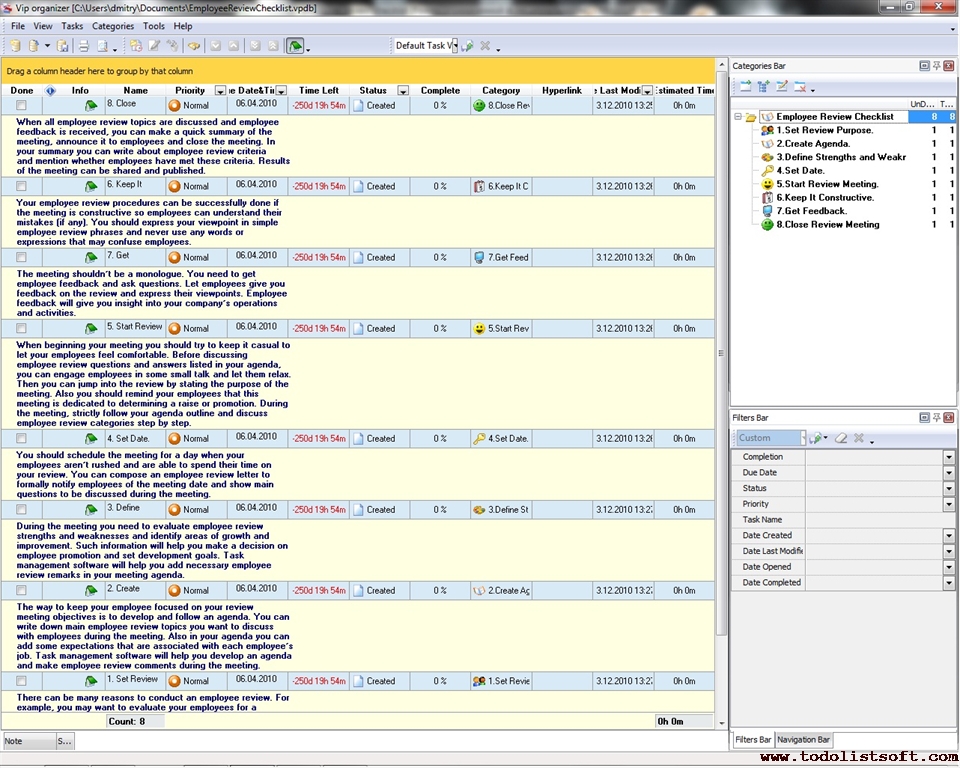This screenshot has width=960, height=768.
Task: Click the Name column header
Action: (x=135, y=91)
